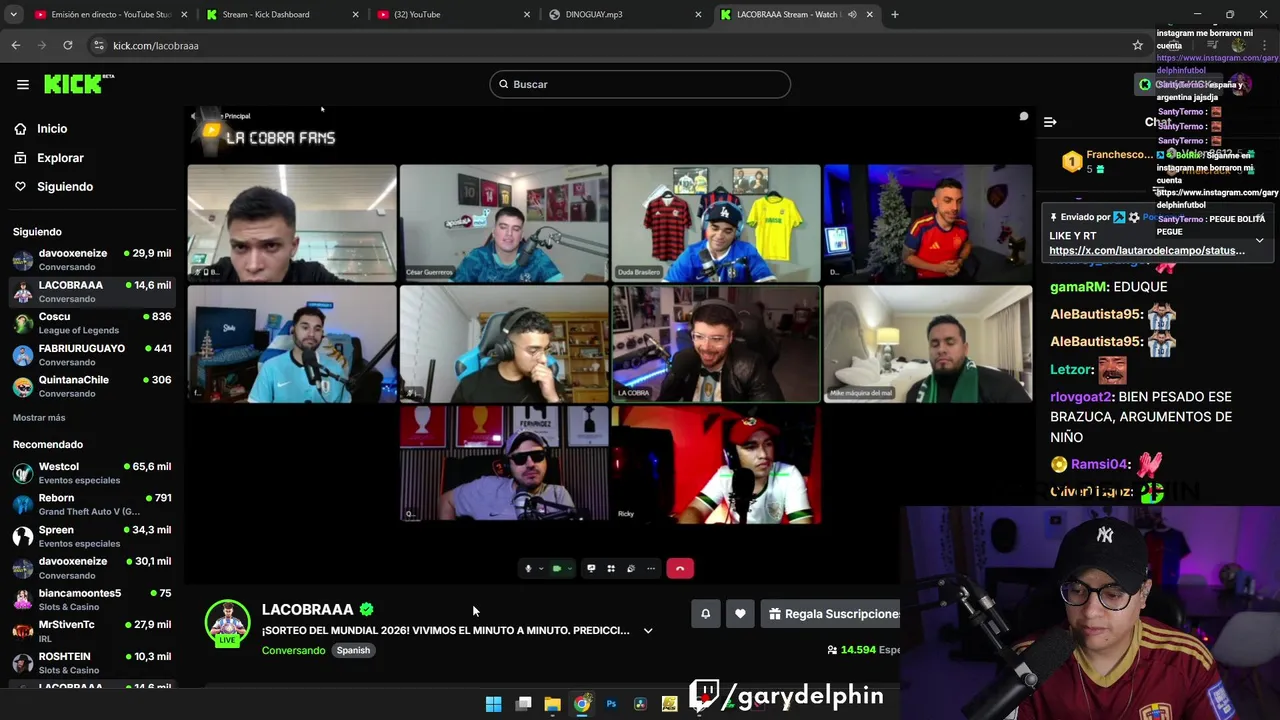This screenshot has height=720, width=1280.
Task: Open Photoshop from the taskbar
Action: point(611,704)
